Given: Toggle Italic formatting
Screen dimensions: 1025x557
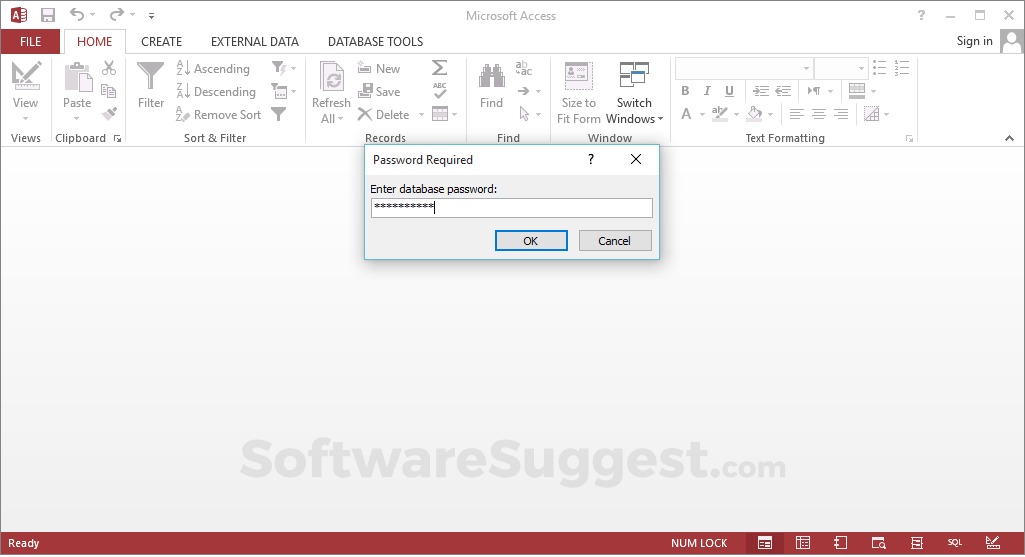Looking at the screenshot, I should click(x=707, y=91).
